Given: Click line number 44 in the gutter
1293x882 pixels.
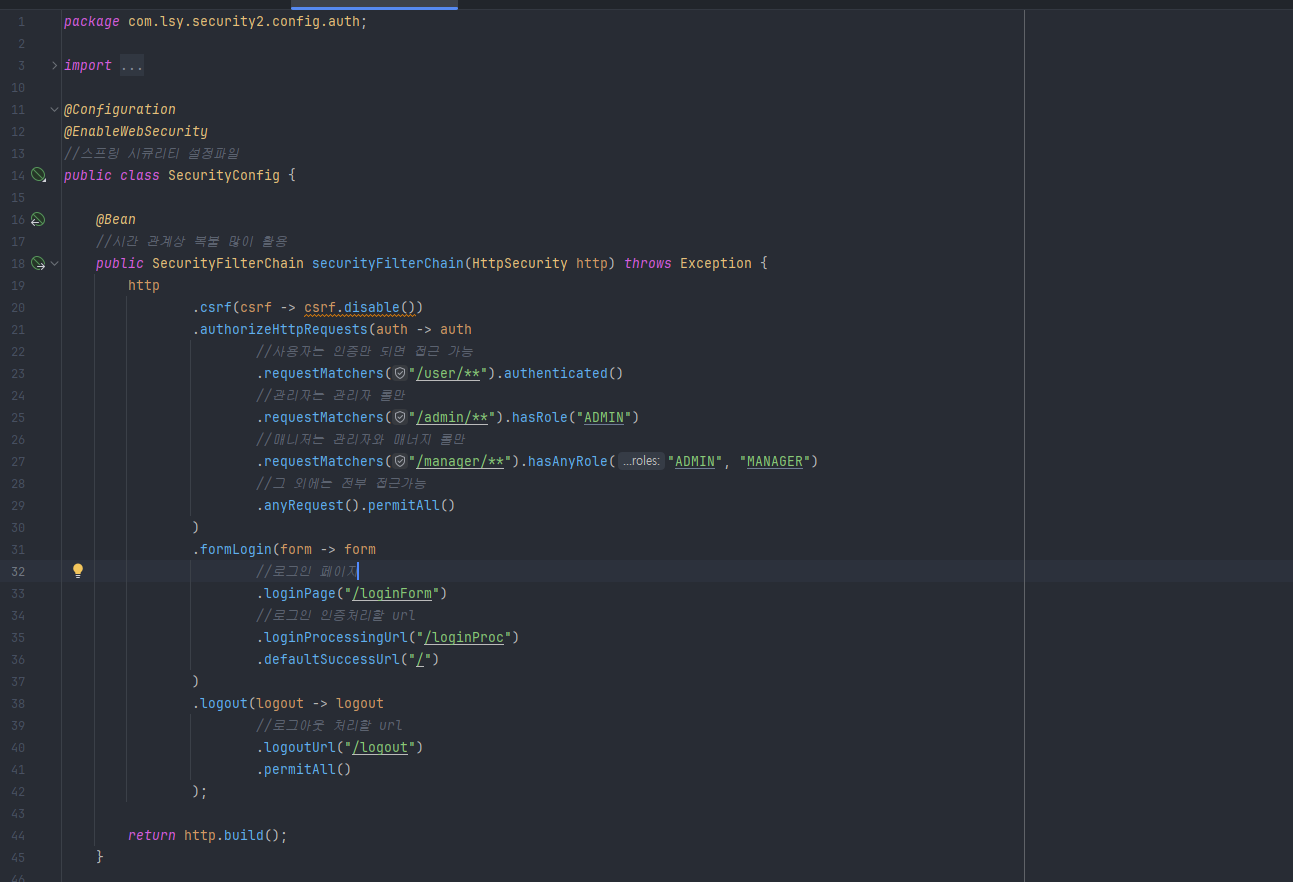Looking at the screenshot, I should click(18, 835).
